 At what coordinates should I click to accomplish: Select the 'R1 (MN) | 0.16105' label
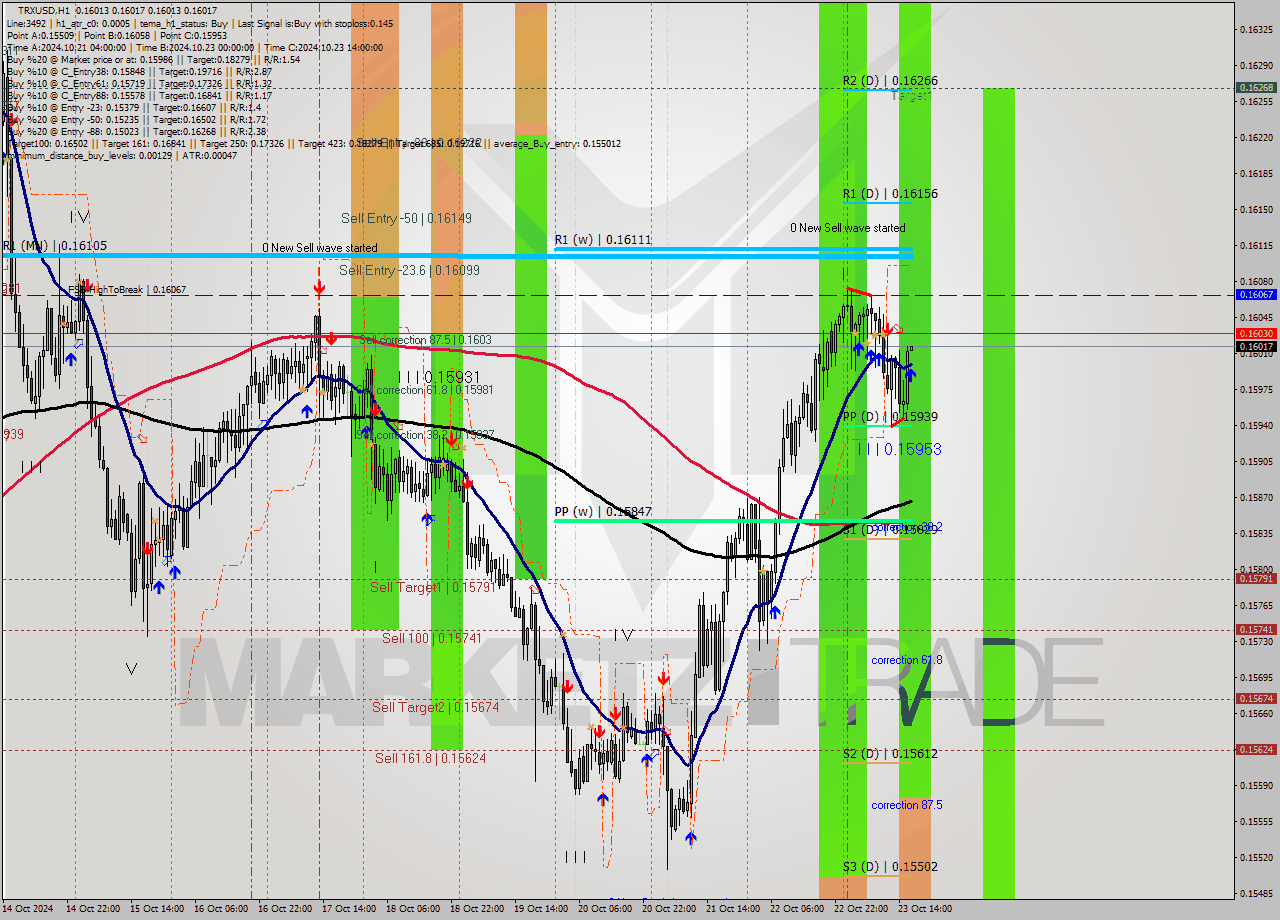(x=55, y=246)
